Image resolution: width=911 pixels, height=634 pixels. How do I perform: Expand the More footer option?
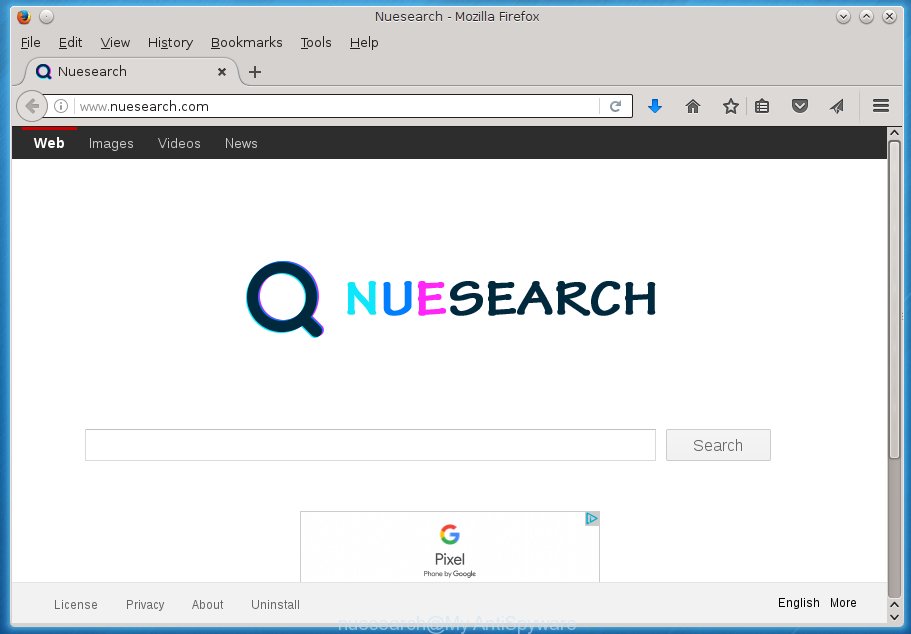[843, 603]
